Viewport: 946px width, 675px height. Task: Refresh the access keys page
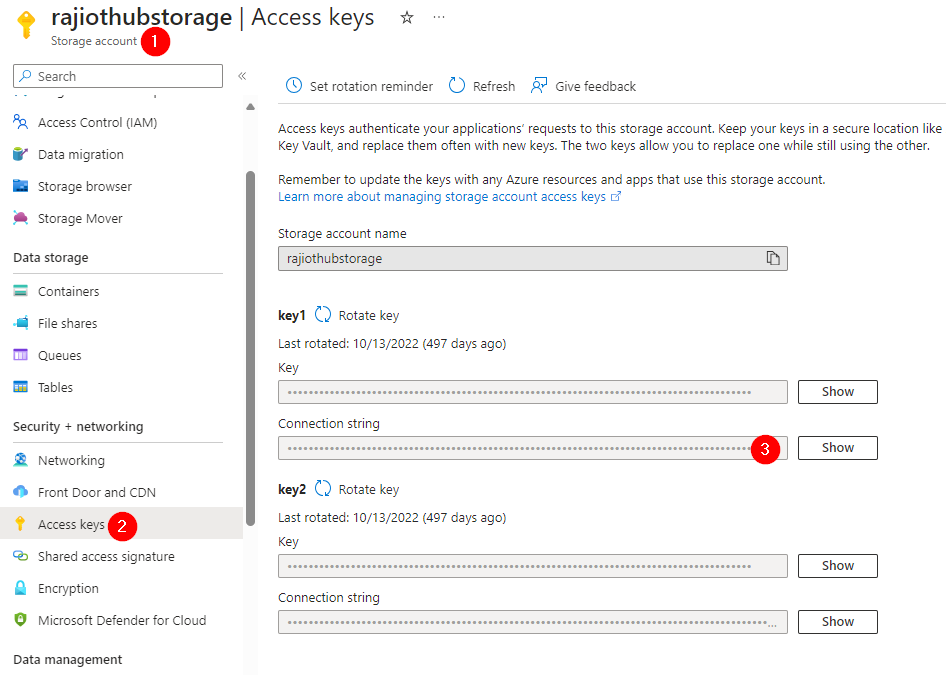point(481,86)
